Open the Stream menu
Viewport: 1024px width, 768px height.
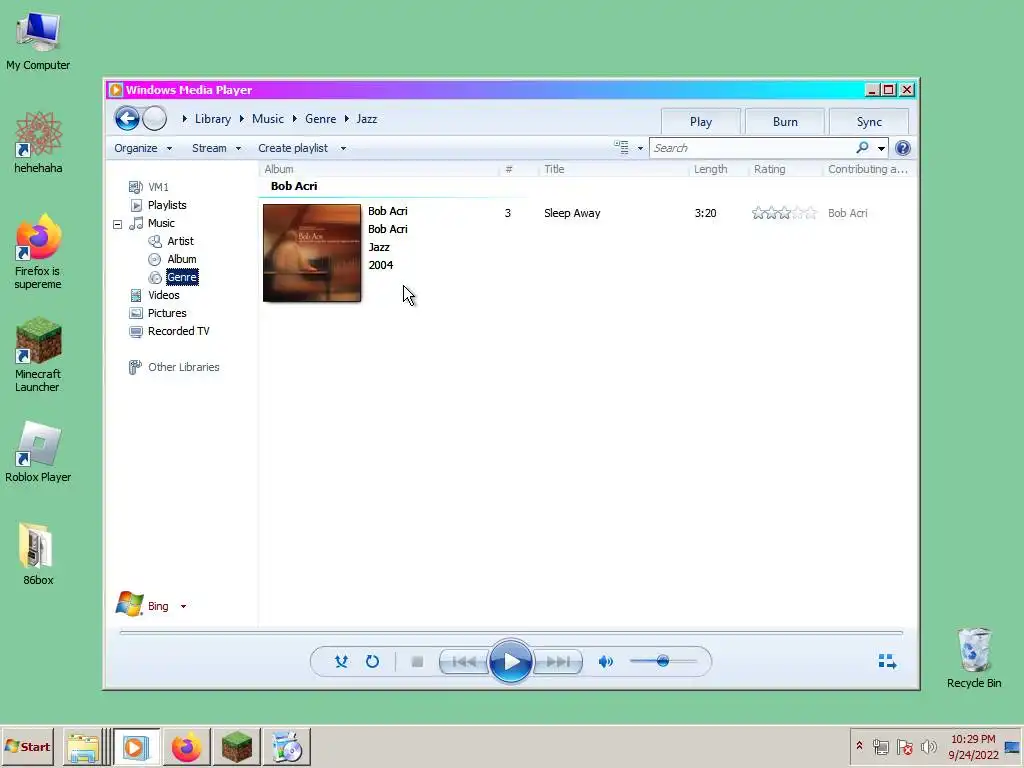[x=216, y=148]
